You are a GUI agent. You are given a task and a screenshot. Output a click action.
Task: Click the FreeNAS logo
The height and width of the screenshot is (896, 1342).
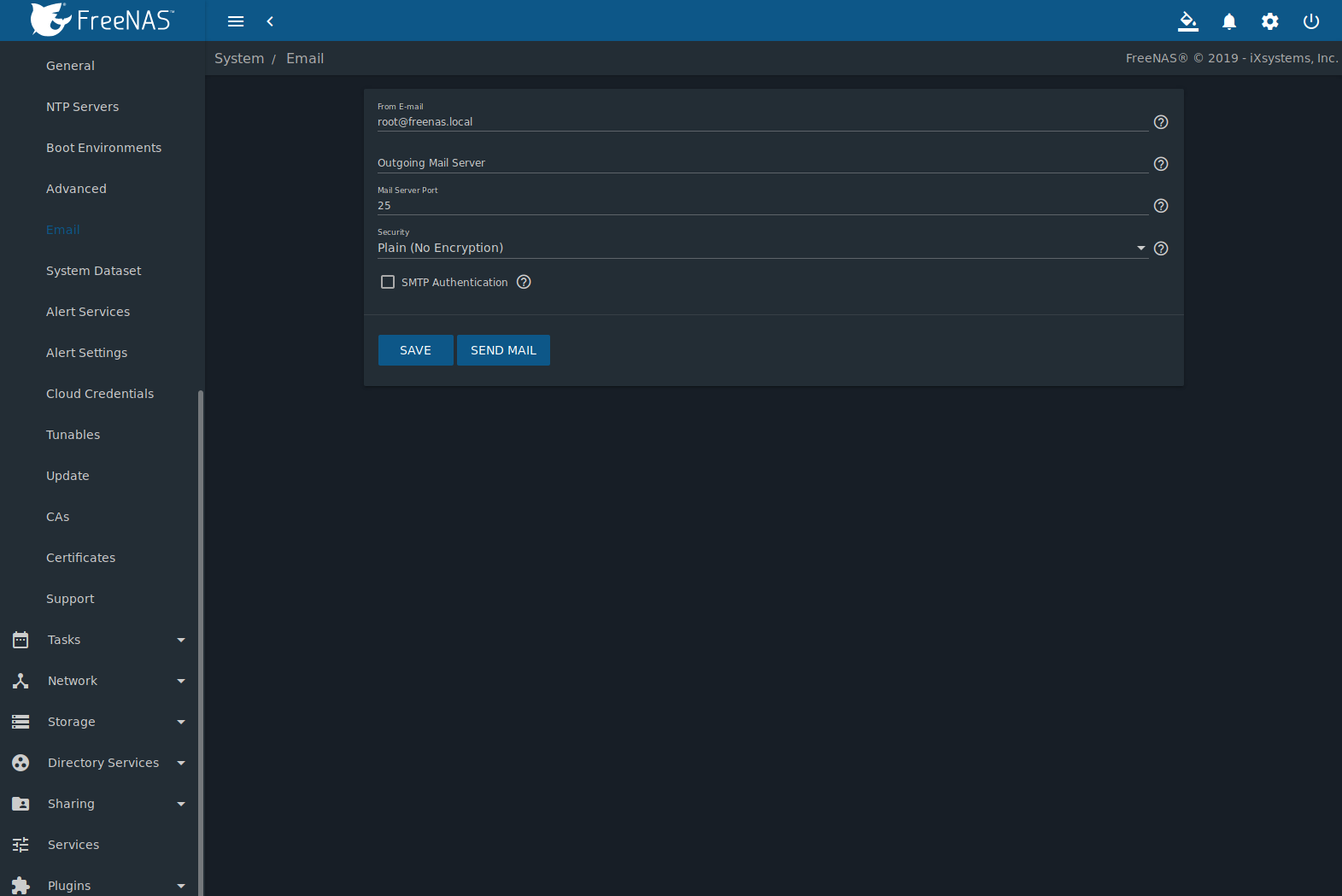coord(102,20)
